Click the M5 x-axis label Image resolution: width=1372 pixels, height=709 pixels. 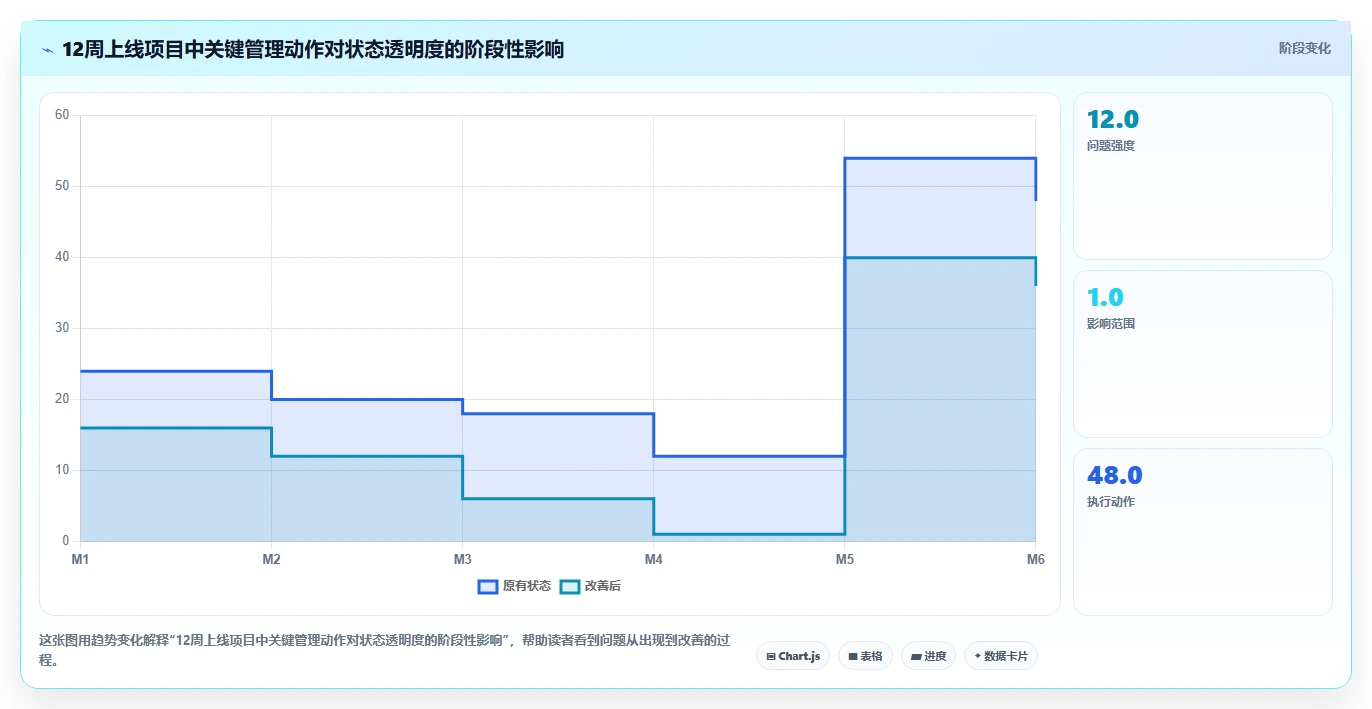point(844,559)
